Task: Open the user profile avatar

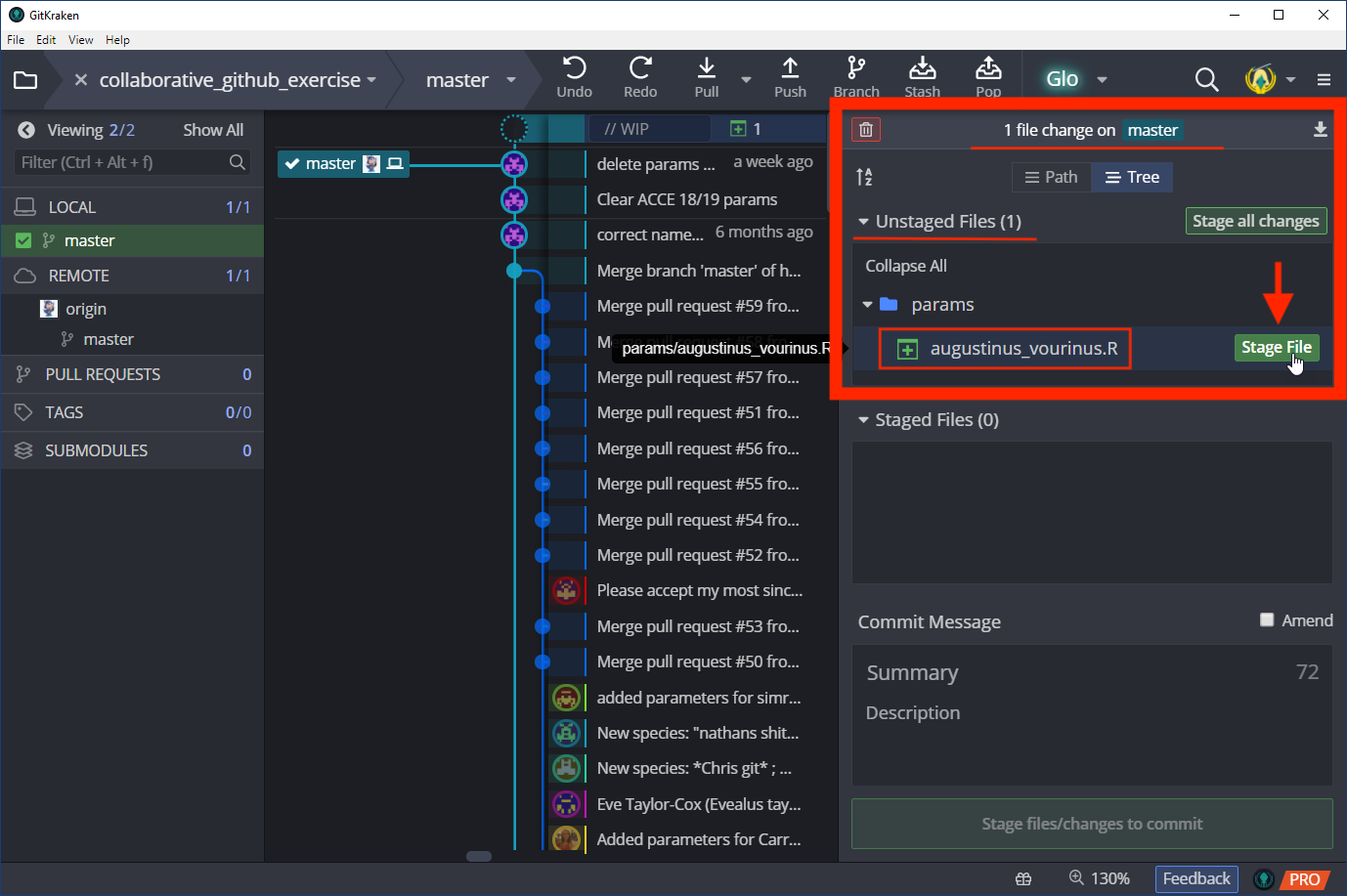Action: pyautogui.click(x=1261, y=79)
